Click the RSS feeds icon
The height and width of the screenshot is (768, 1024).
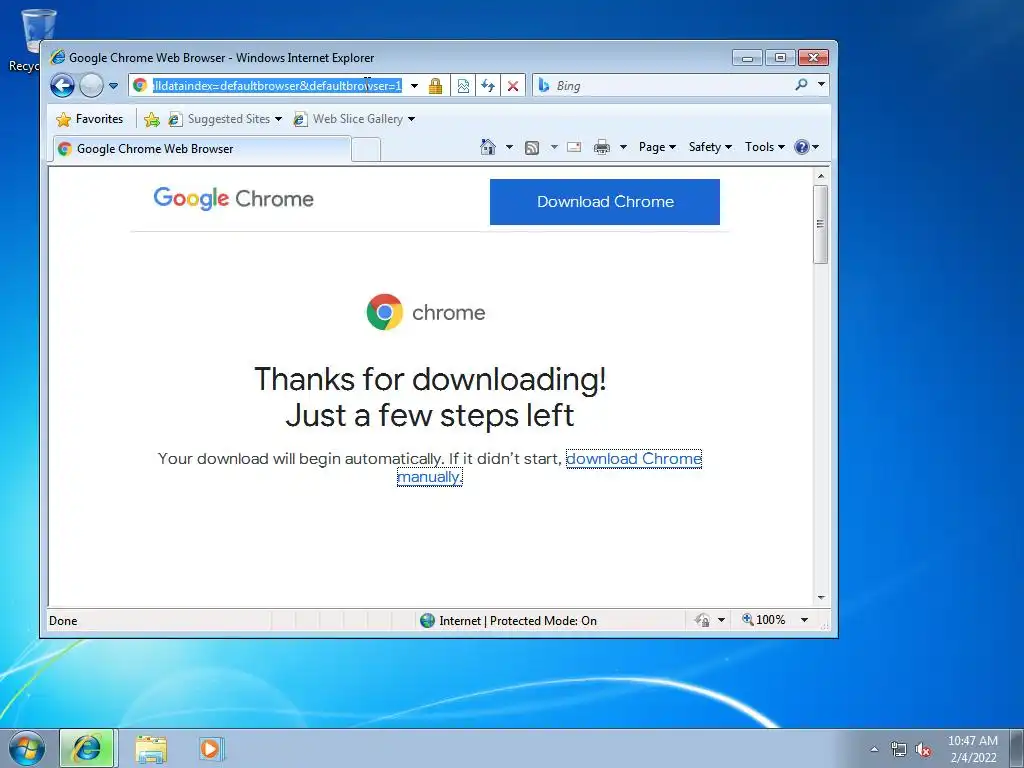[532, 148]
